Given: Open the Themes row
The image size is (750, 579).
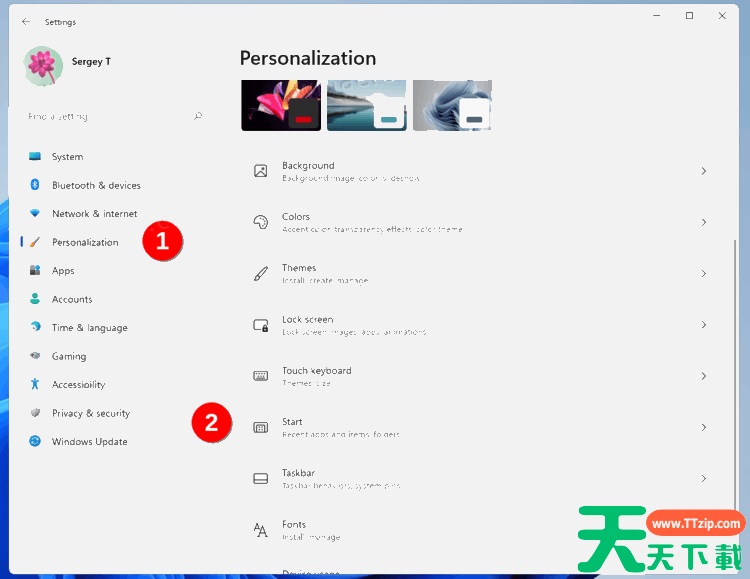Looking at the screenshot, I should (480, 273).
